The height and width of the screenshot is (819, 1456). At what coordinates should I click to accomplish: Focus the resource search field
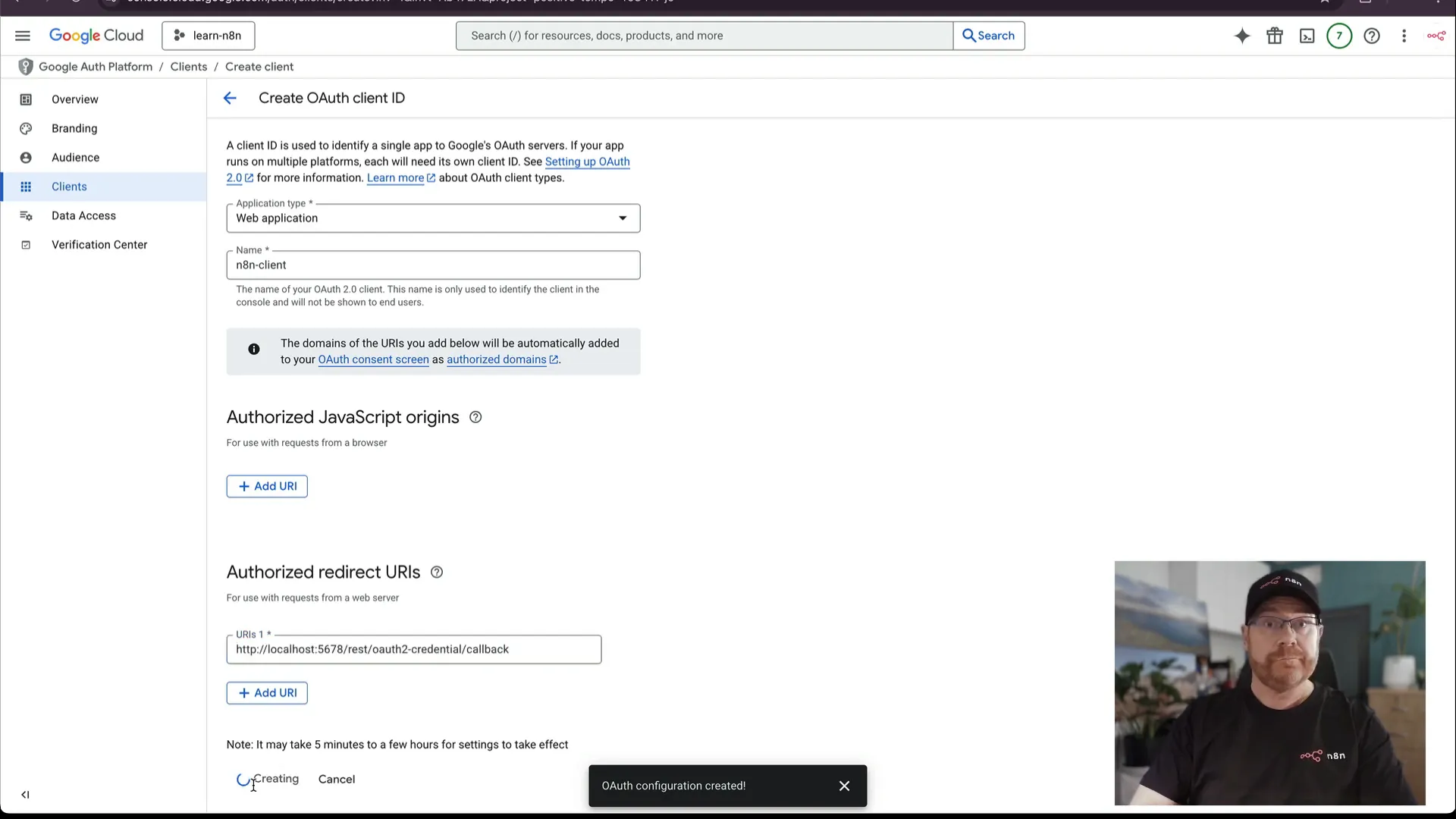(x=704, y=36)
